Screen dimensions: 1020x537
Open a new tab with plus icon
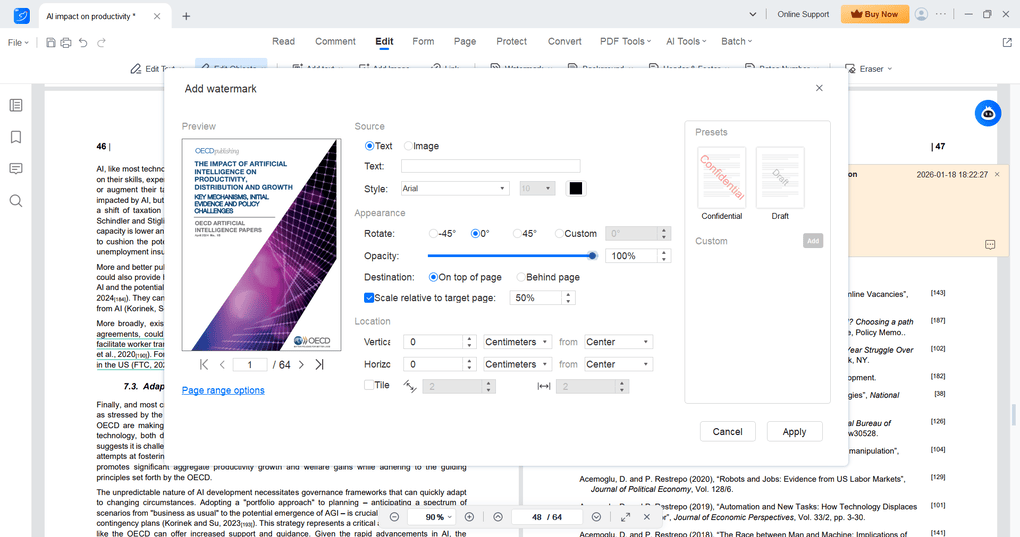tap(186, 16)
